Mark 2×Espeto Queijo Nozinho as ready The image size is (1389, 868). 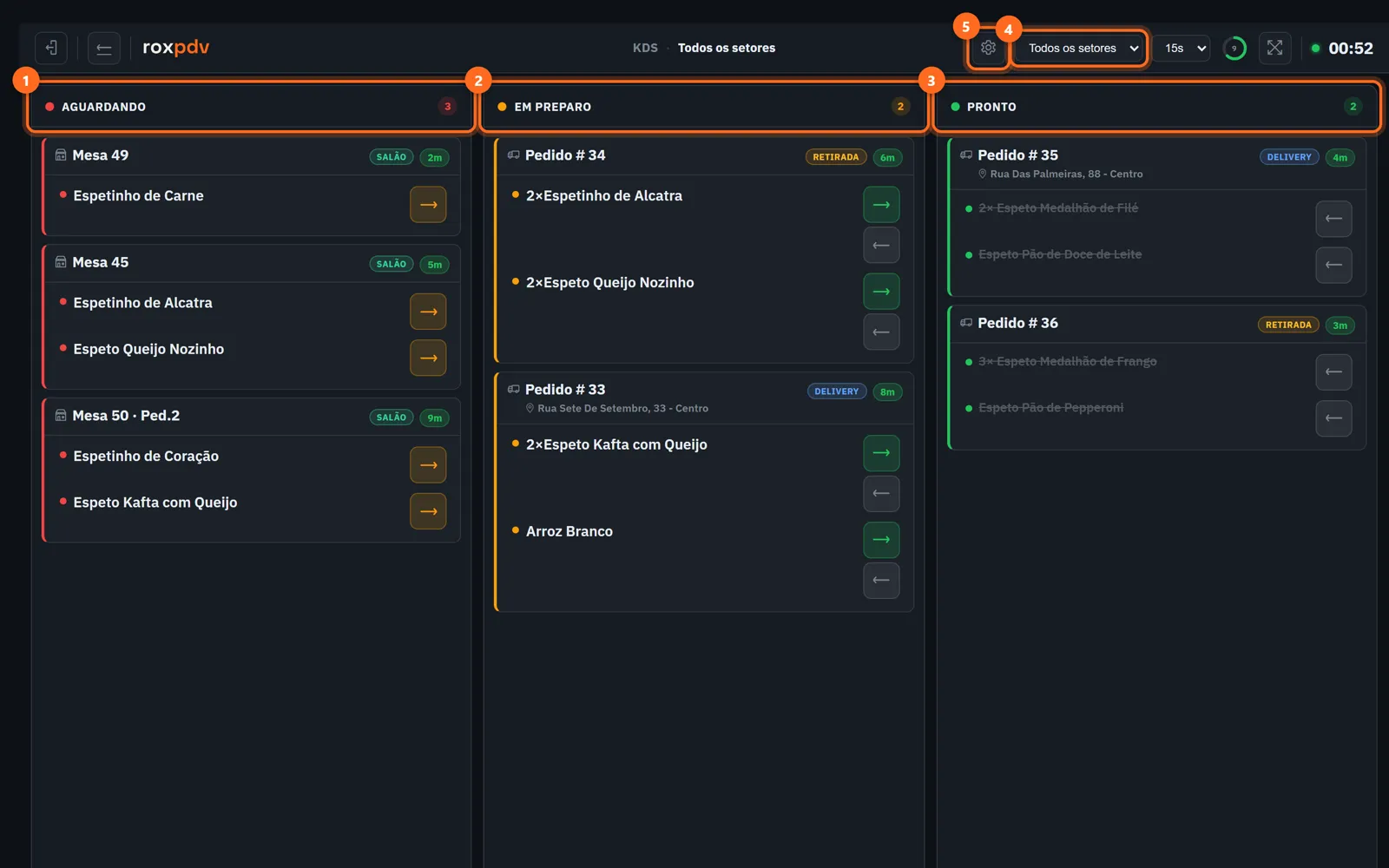(881, 292)
